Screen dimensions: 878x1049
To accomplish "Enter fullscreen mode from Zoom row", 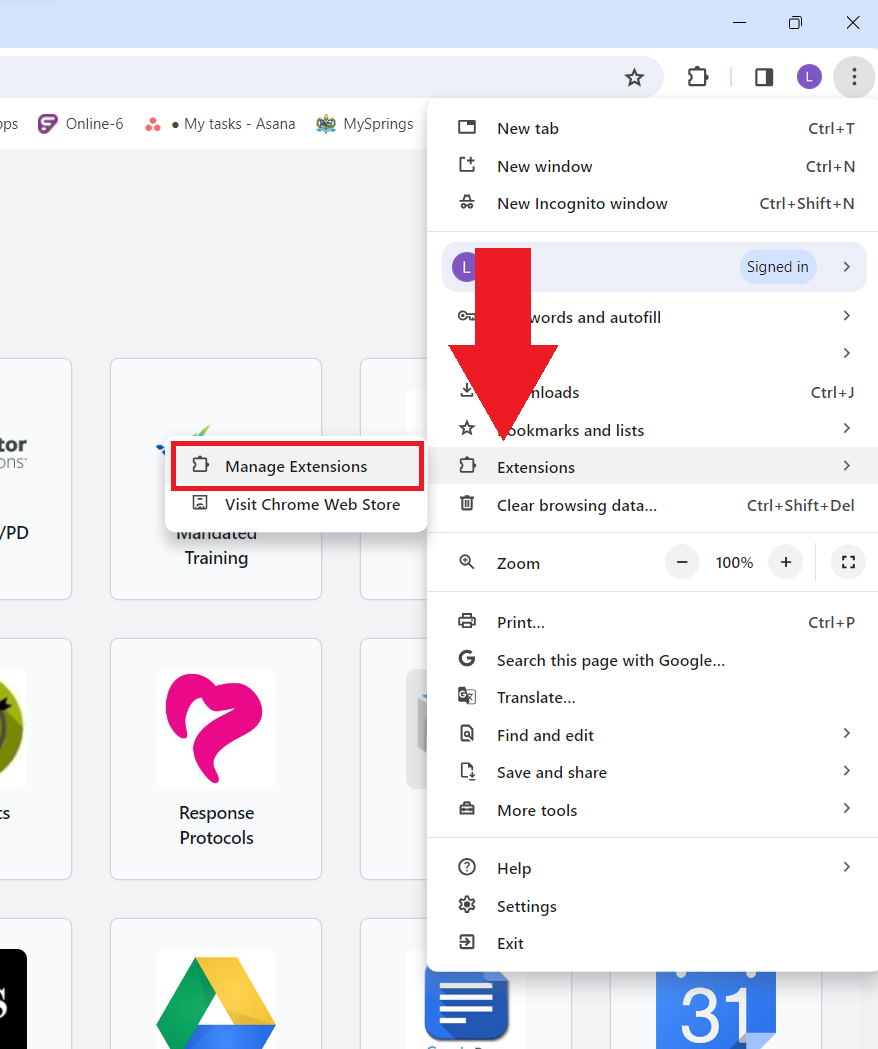I will coord(848,563).
